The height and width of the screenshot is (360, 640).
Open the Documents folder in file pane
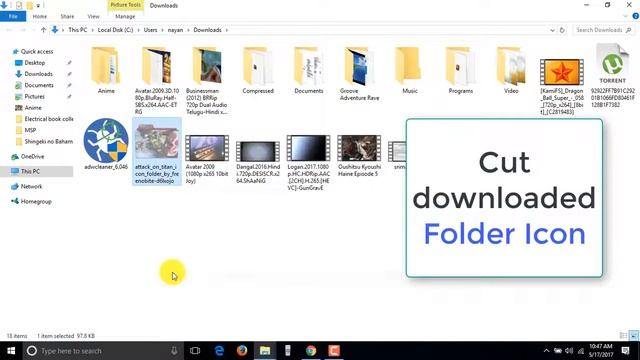tap(309, 70)
